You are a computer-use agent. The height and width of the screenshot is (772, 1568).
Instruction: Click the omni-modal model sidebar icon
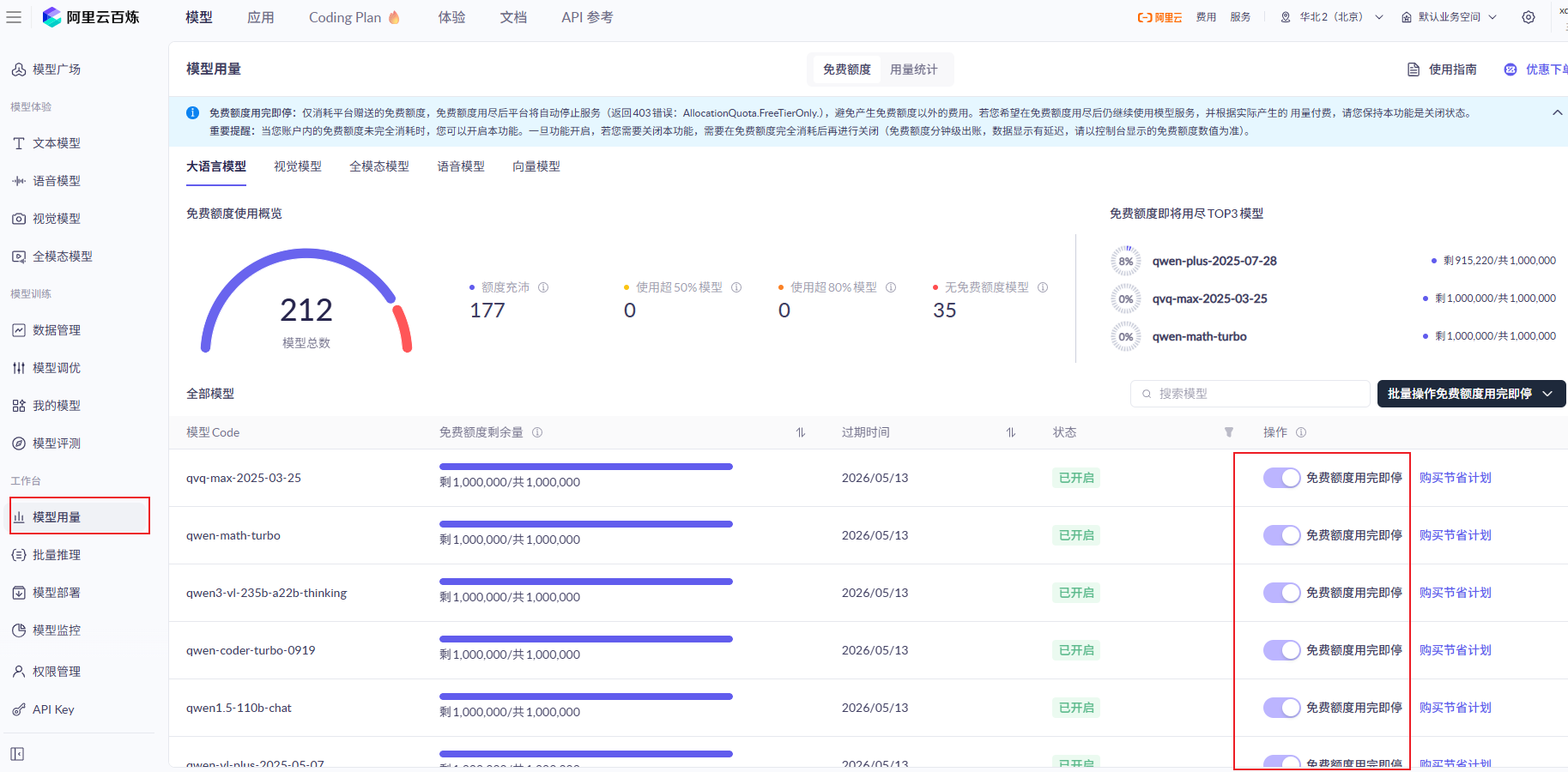[x=19, y=256]
